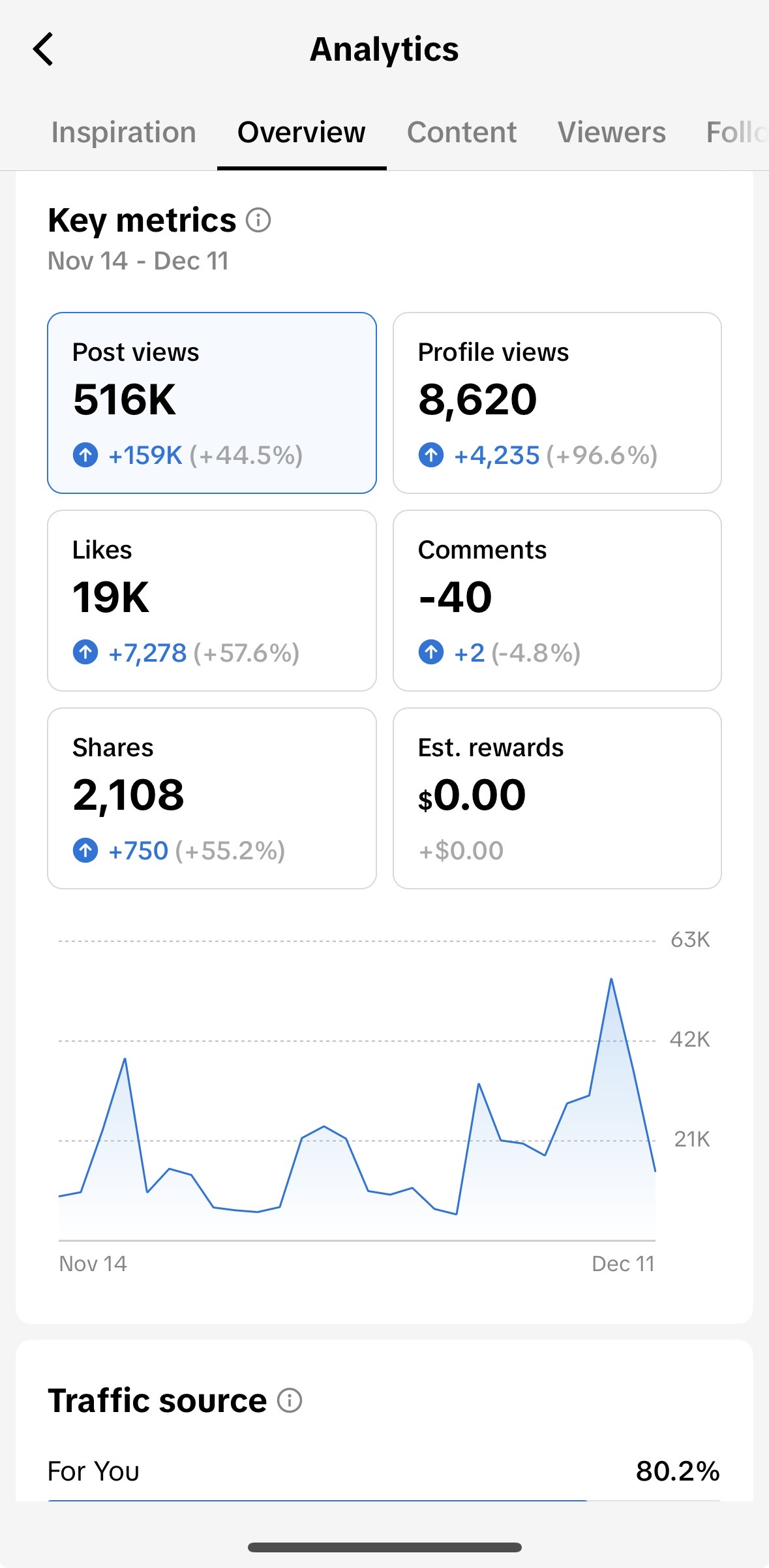Switch to the Content tab
The width and height of the screenshot is (769, 1568).
point(461,132)
